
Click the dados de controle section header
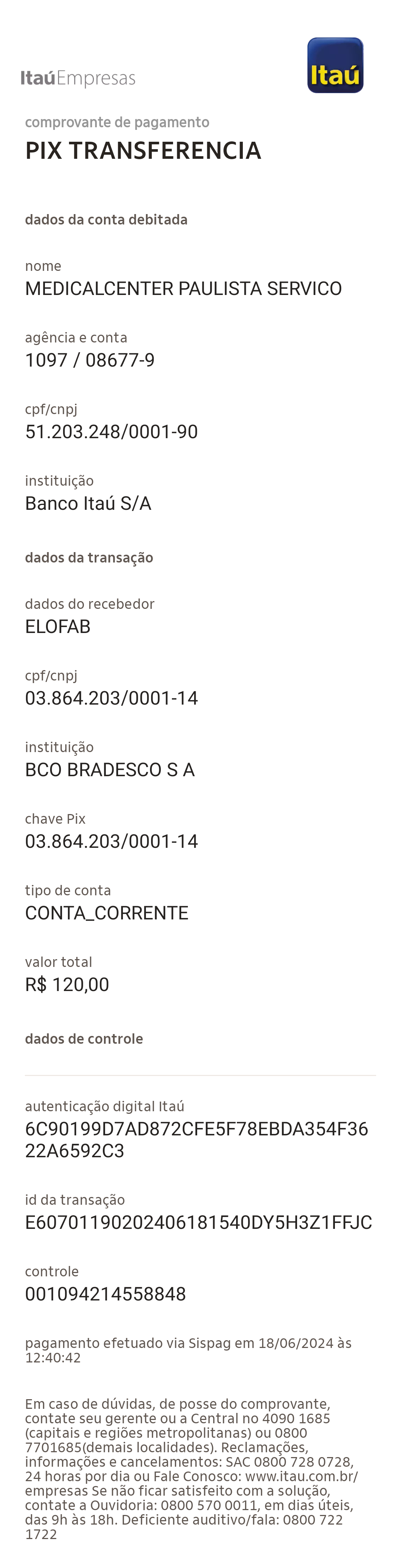[84, 1039]
